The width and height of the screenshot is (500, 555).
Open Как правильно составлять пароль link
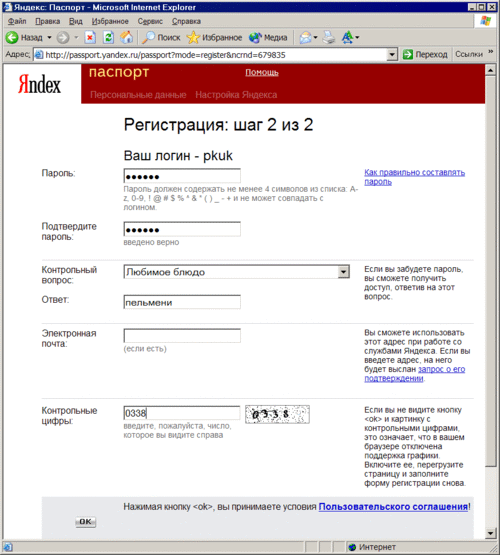click(x=414, y=177)
